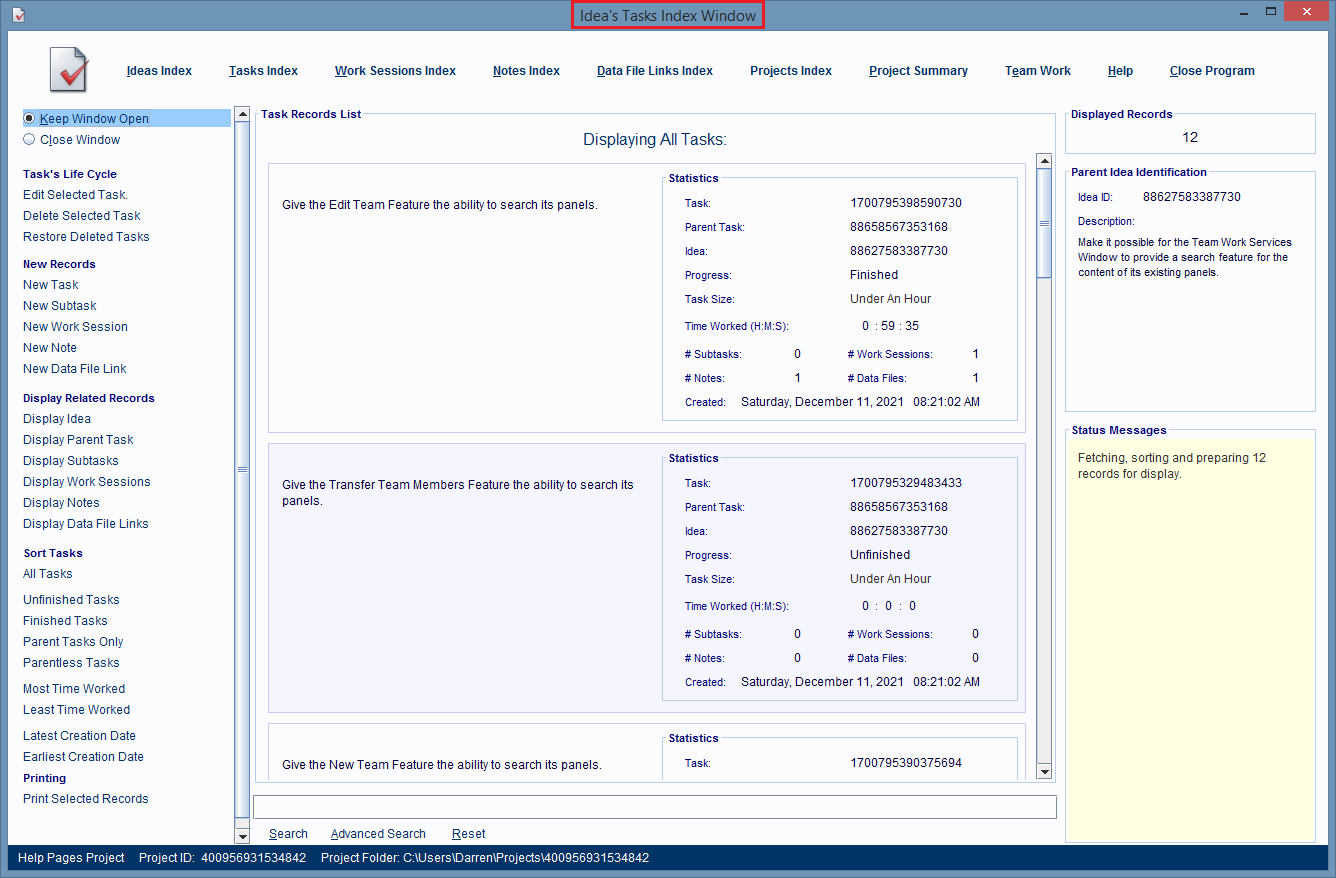Show Unfinished Tasks only
The height and width of the screenshot is (878, 1336).
click(x=71, y=600)
